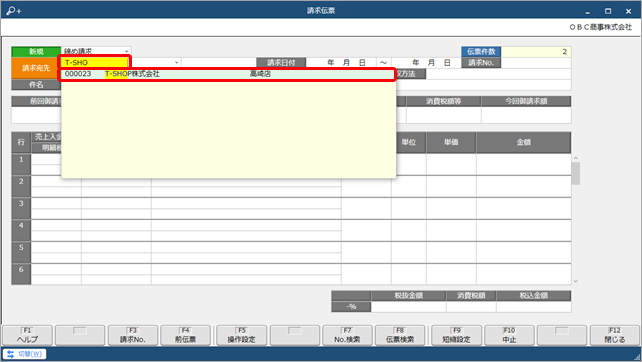Screen dimensions: 642x362
Task: Click the 請求日付 end date field
Action: pyautogui.click(x=427, y=63)
